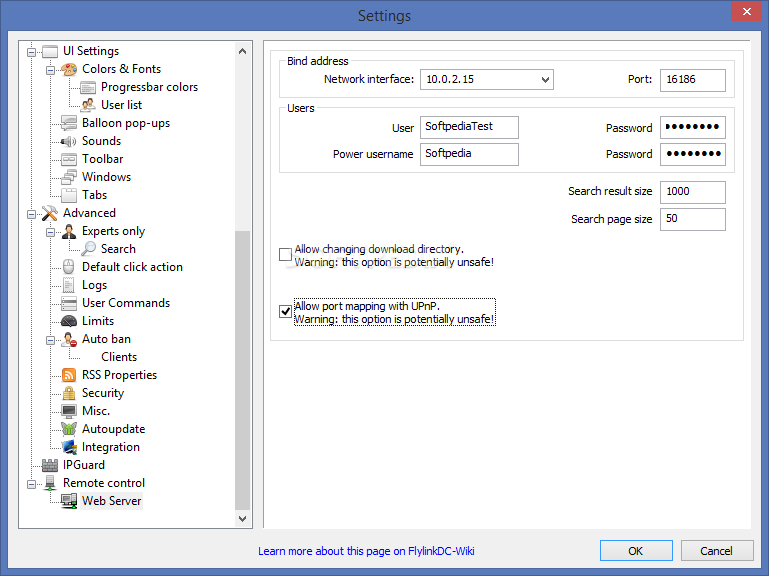Click the Sounds speaker icon
Image resolution: width=769 pixels, height=576 pixels.
tap(69, 141)
